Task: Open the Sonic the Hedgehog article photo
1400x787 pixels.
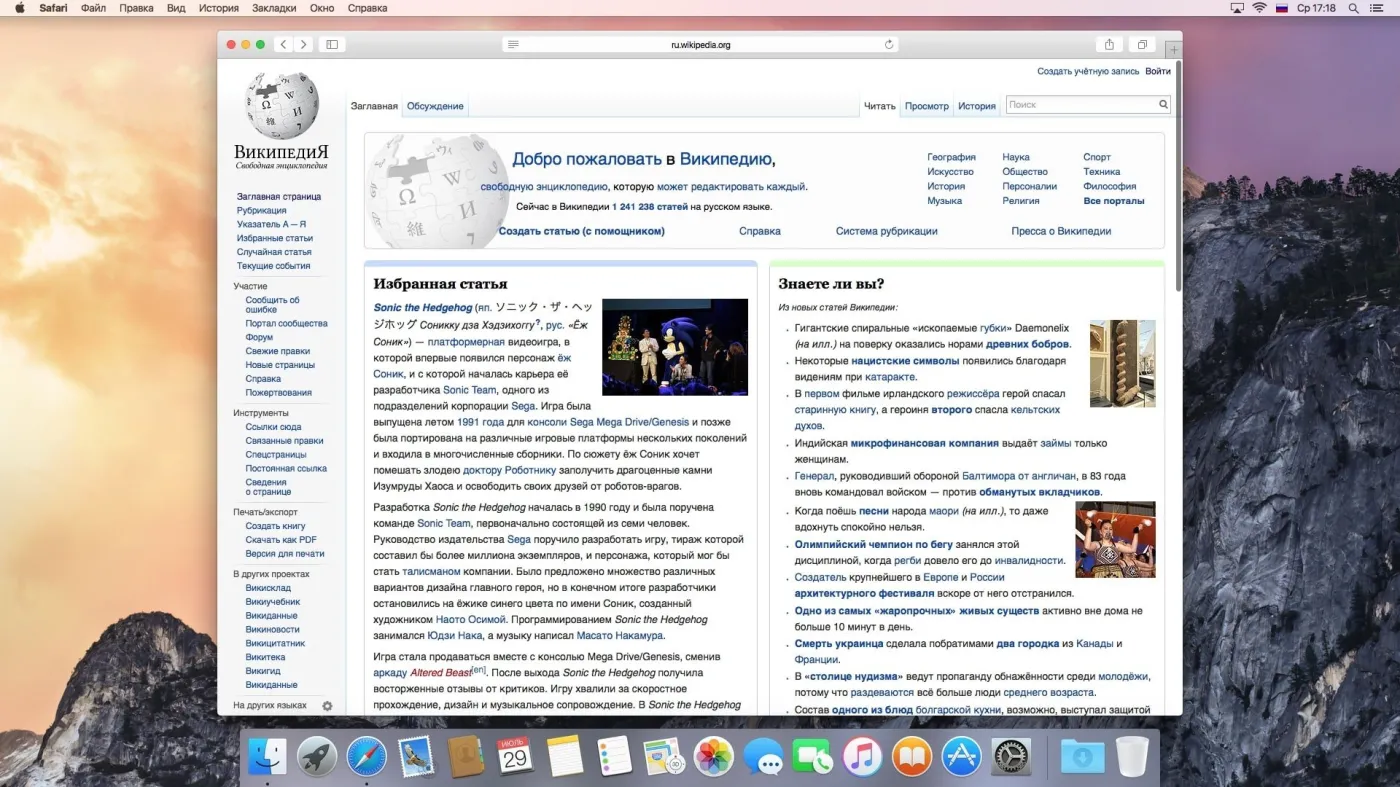Action: [675, 347]
